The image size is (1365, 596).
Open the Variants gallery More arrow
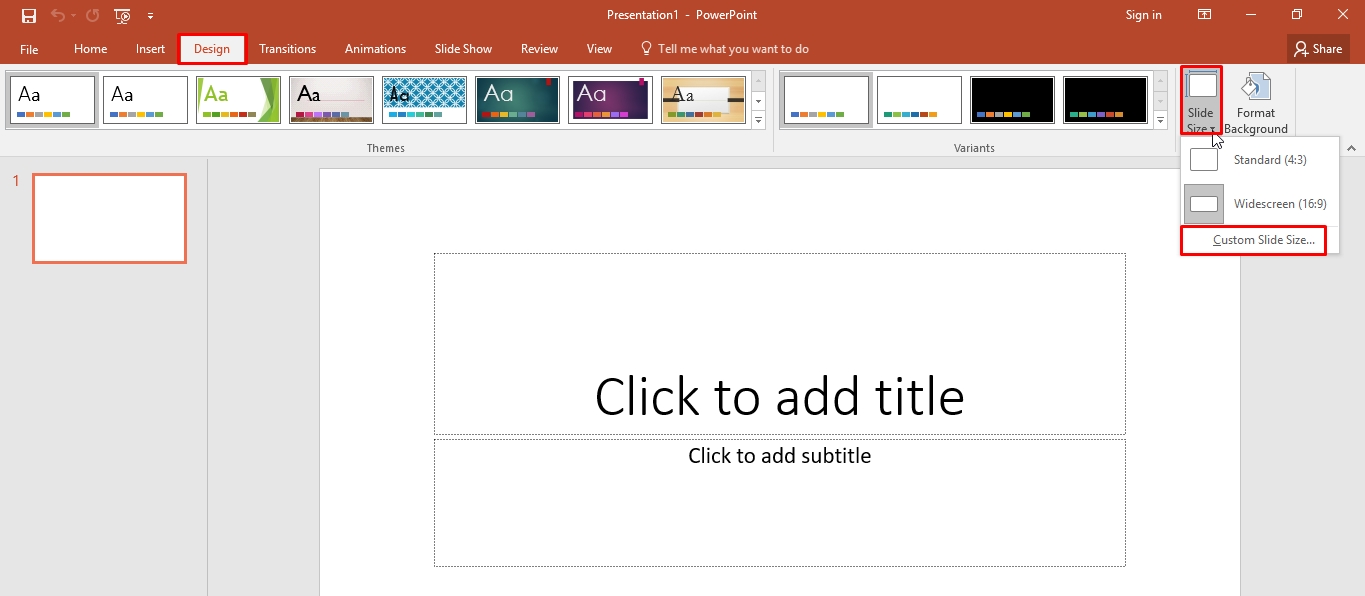[1159, 120]
